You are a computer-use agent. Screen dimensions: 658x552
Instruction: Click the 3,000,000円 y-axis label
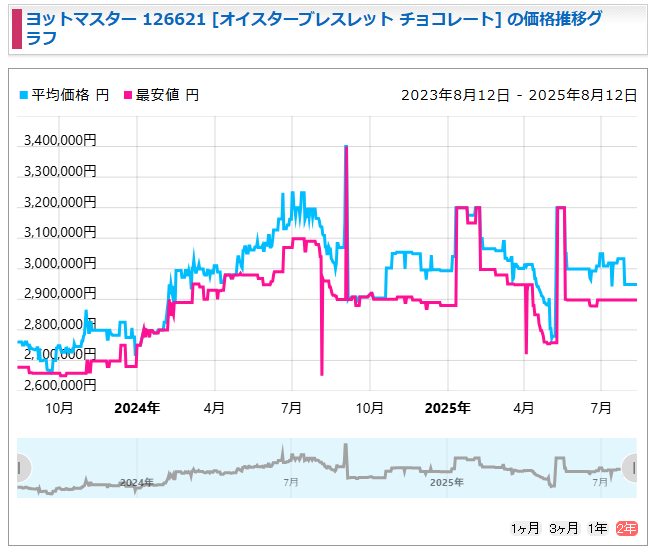tap(60, 264)
